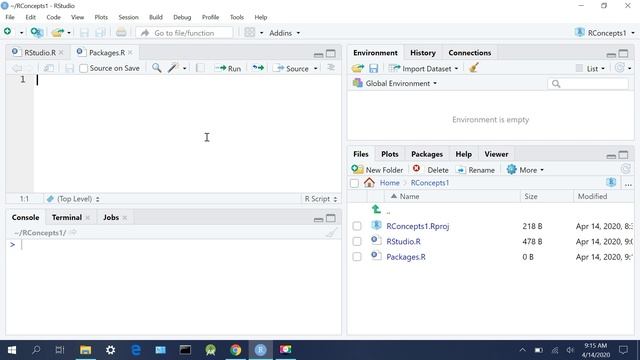The image size is (640, 360).
Task: Open the Import Dataset dropdown
Action: pos(423,68)
